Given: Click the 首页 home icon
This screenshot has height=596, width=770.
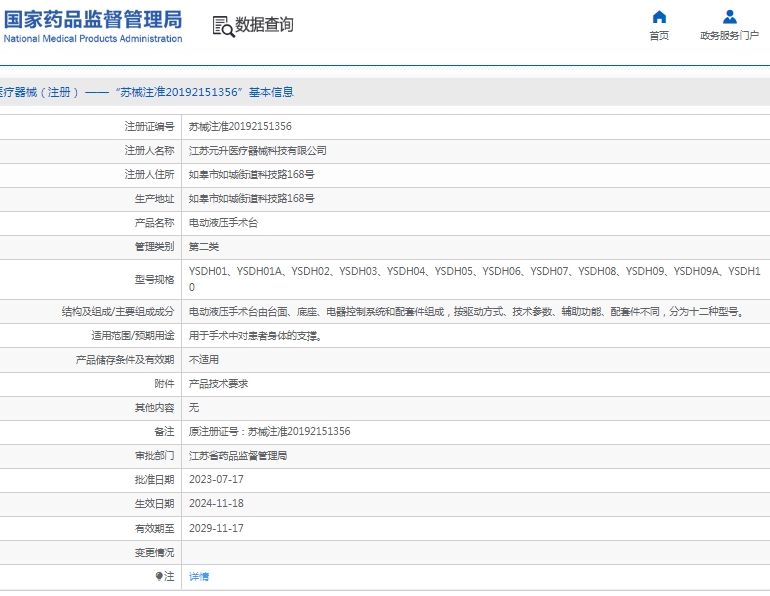Looking at the screenshot, I should (x=659, y=17).
